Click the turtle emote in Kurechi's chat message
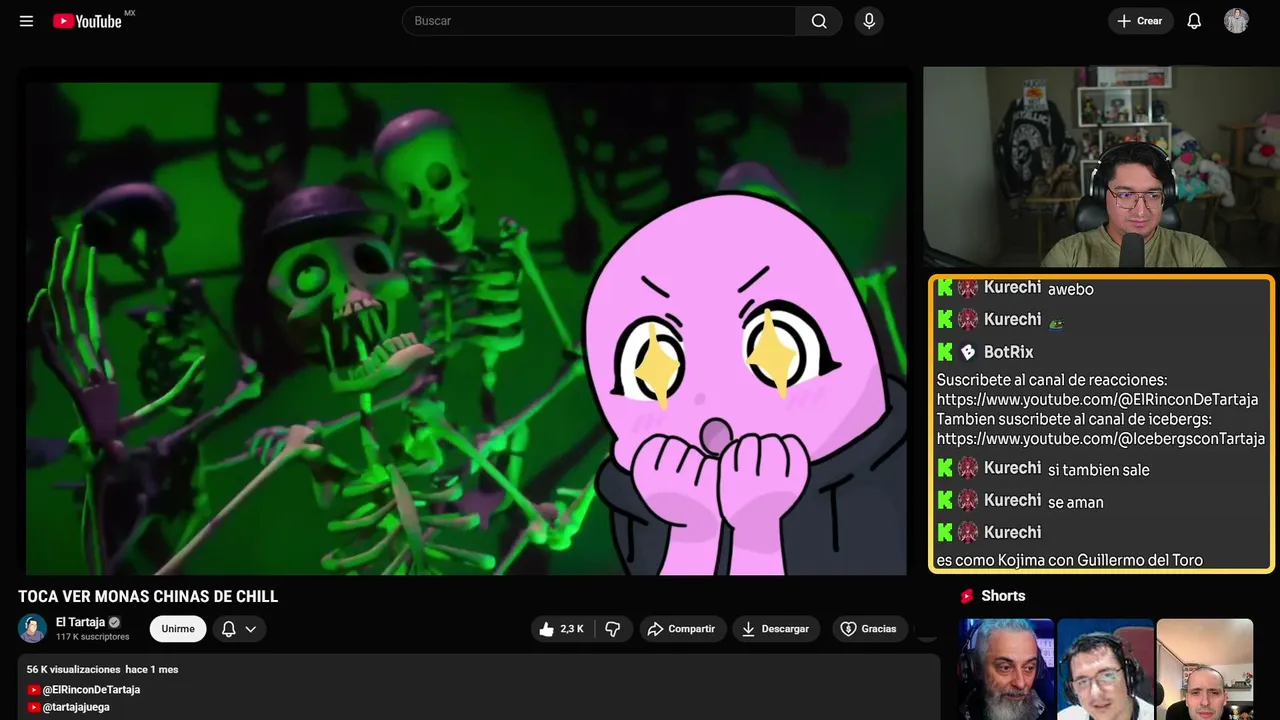This screenshot has height=720, width=1280. click(1055, 322)
